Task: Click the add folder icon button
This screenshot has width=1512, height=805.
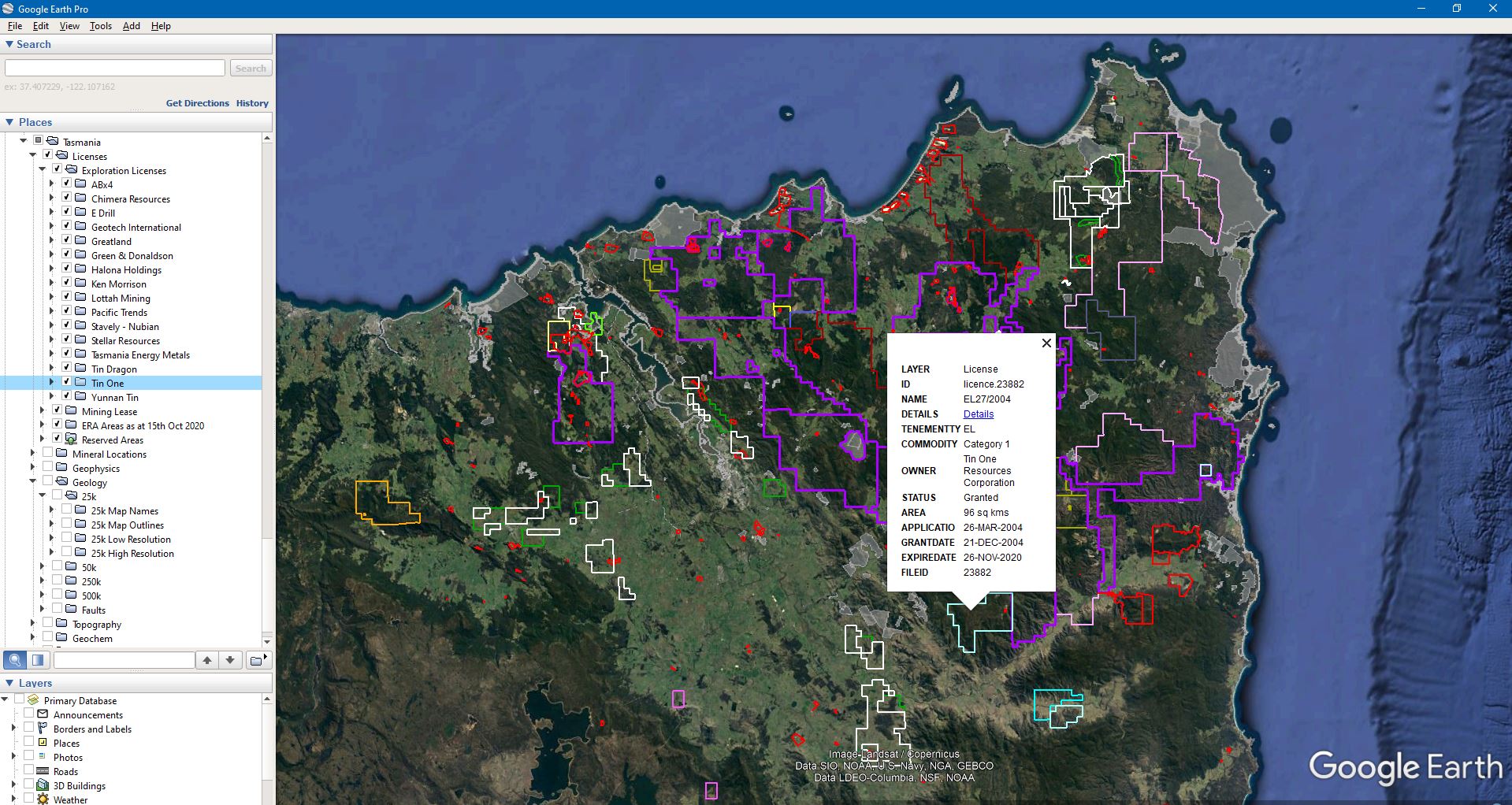Action: click(x=258, y=660)
